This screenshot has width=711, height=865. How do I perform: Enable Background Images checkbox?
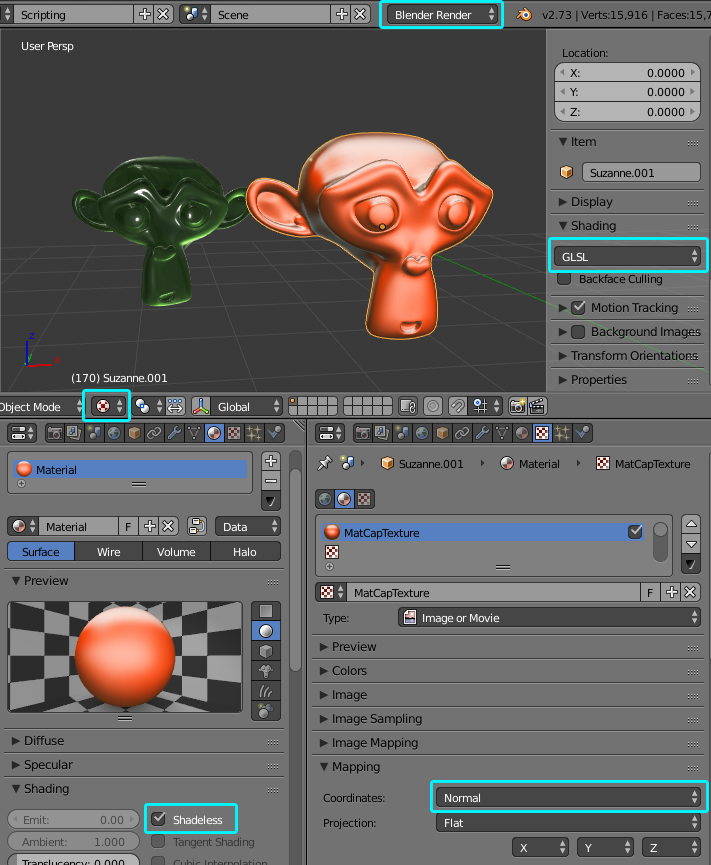(578, 332)
